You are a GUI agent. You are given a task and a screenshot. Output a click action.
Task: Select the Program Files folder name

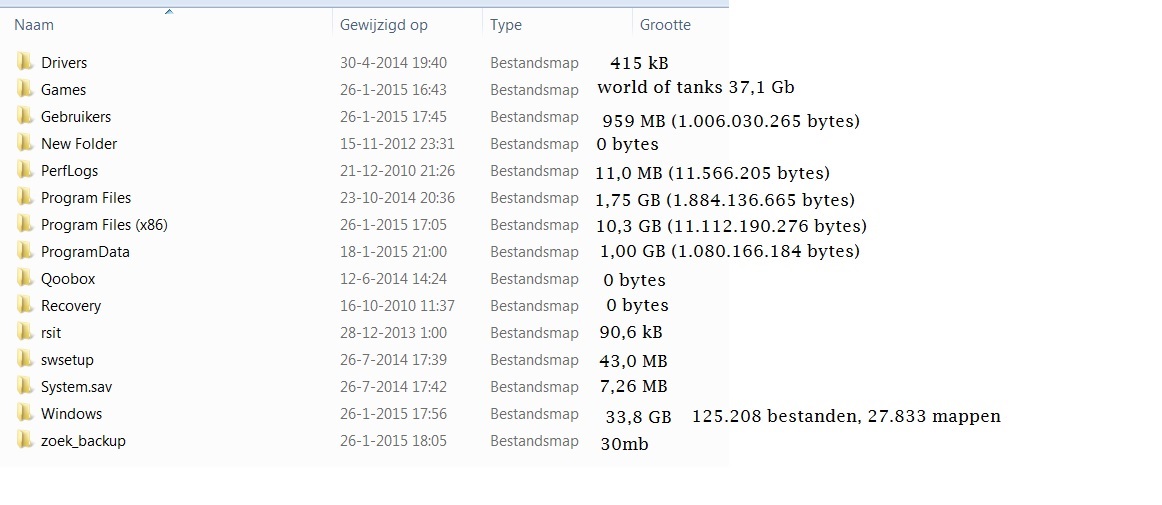tap(86, 198)
